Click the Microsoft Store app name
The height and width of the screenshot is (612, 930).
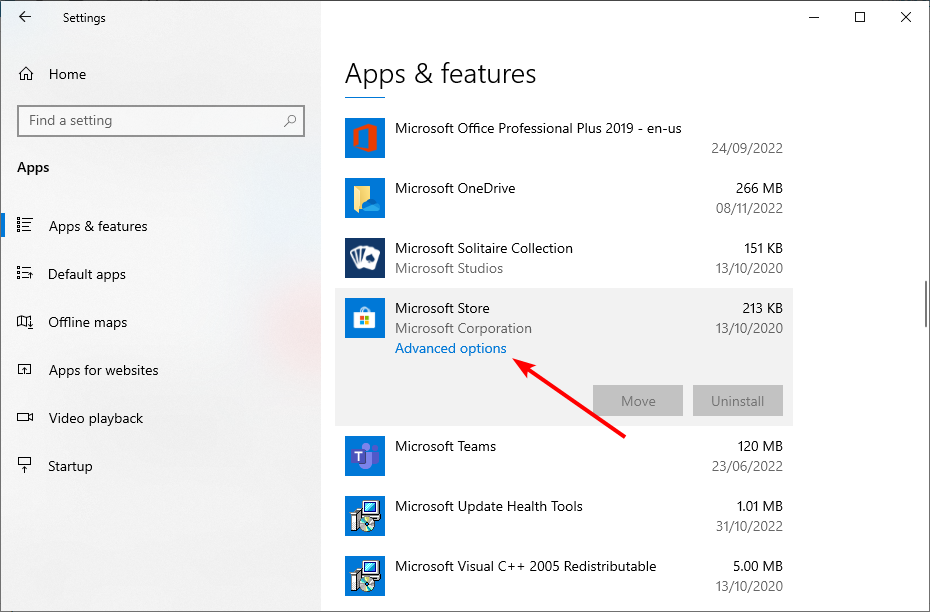[x=442, y=308]
